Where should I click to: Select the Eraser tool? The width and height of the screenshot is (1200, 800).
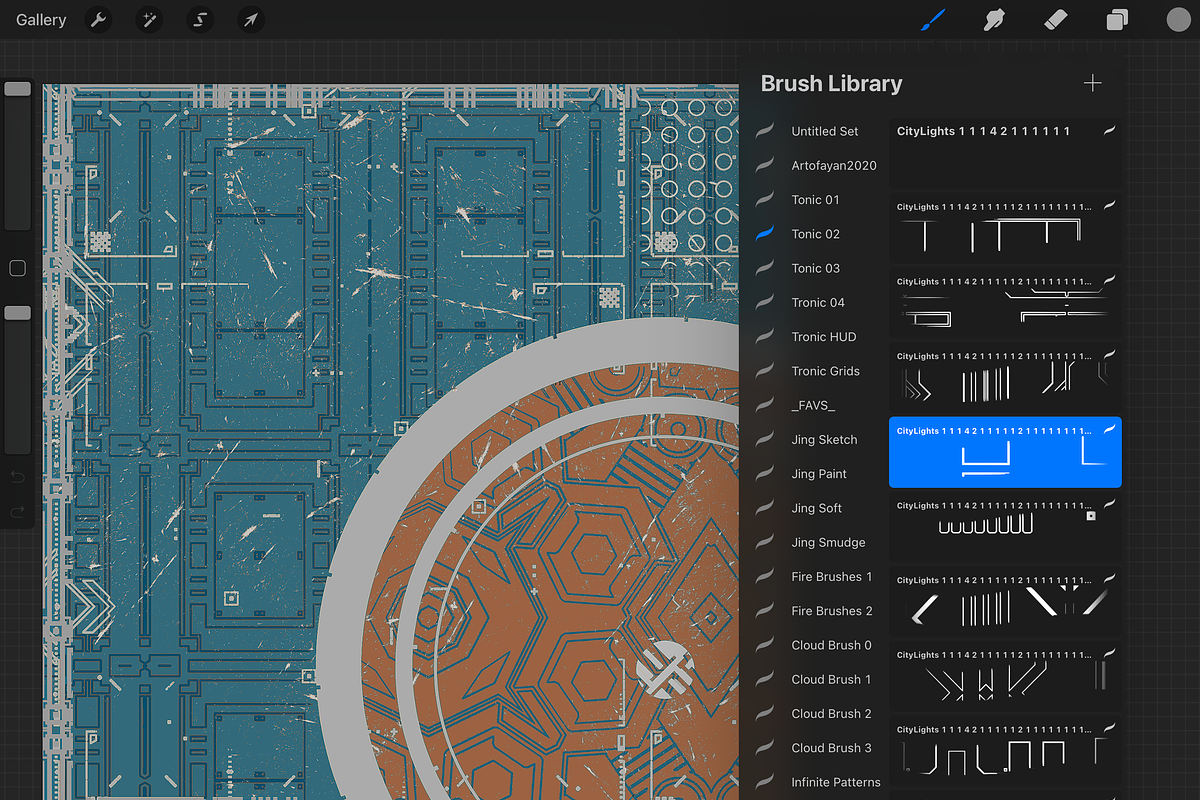pyautogui.click(x=1055, y=19)
